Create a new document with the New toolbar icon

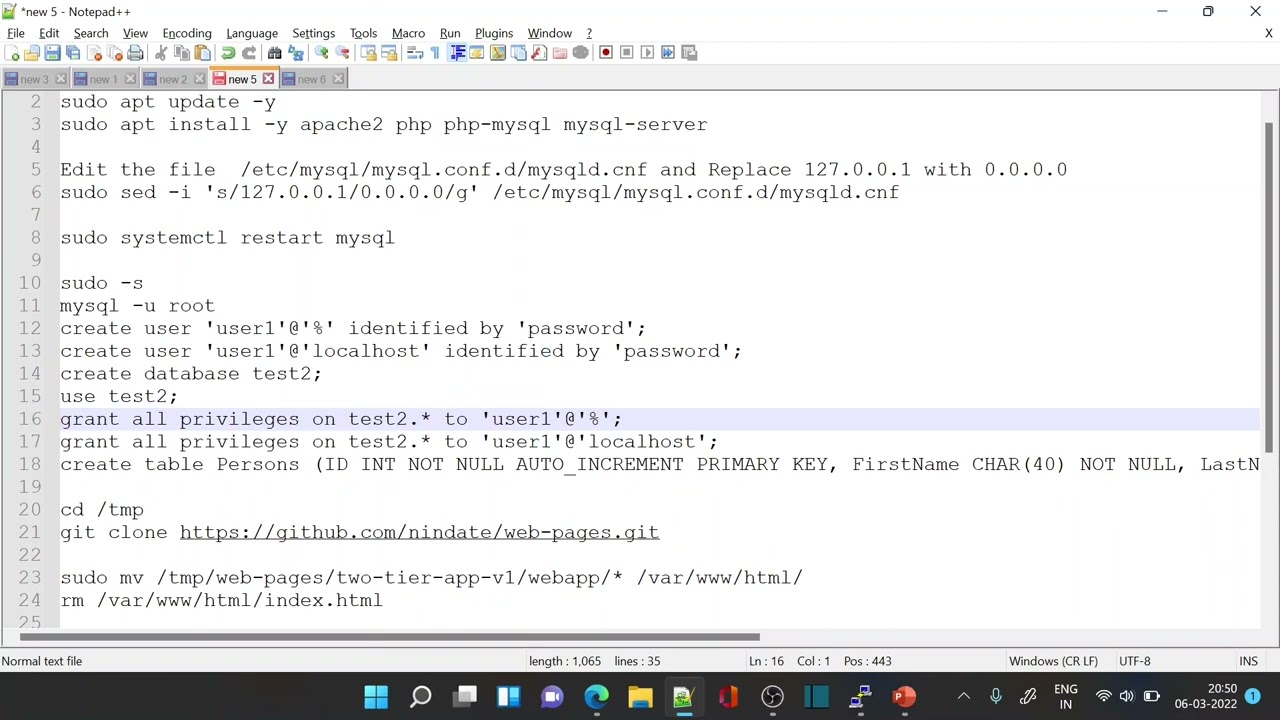(12, 53)
